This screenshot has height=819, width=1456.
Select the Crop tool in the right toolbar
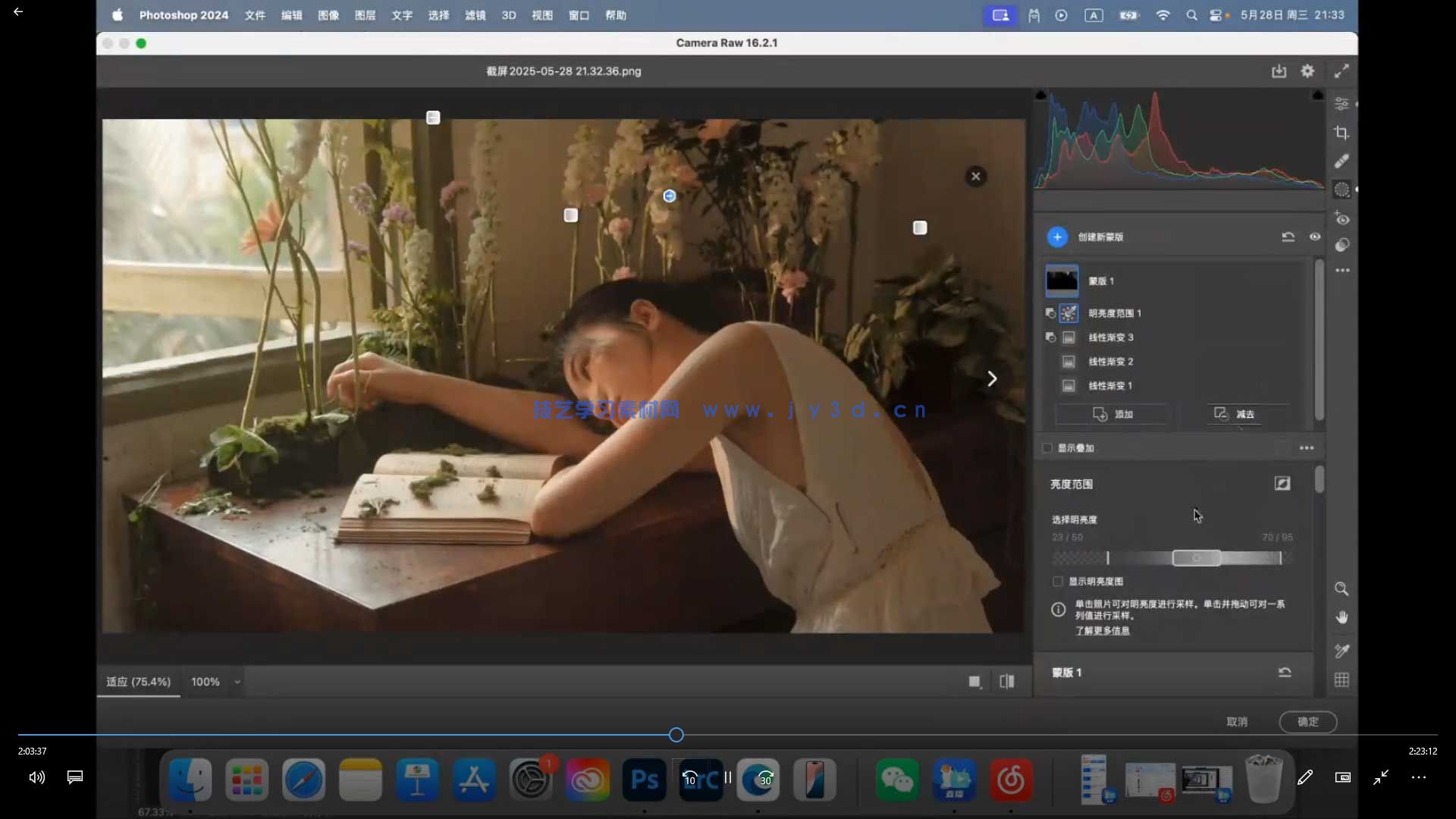tap(1341, 133)
